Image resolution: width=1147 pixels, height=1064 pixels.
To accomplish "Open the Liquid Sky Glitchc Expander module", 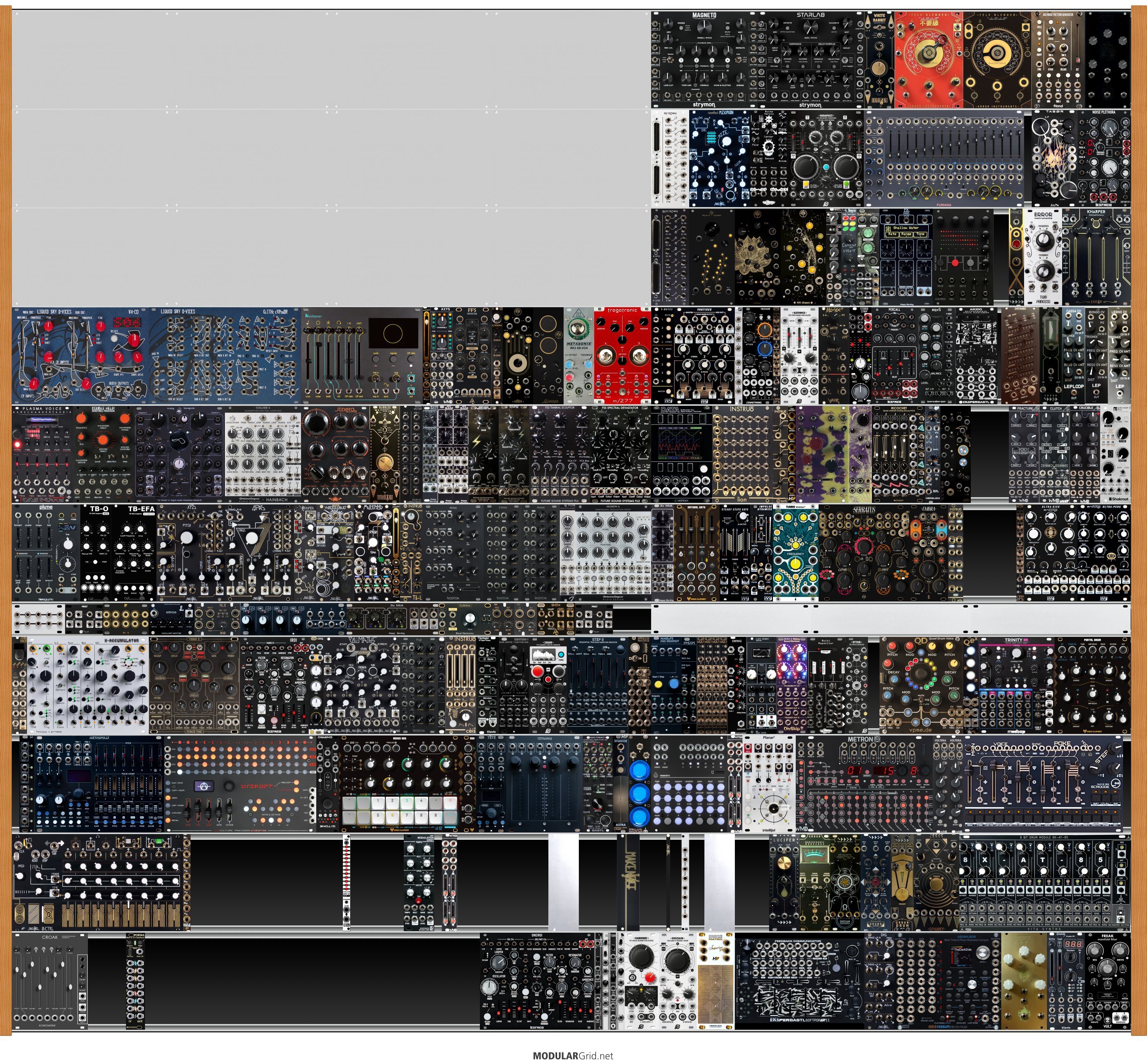I will coord(226,355).
